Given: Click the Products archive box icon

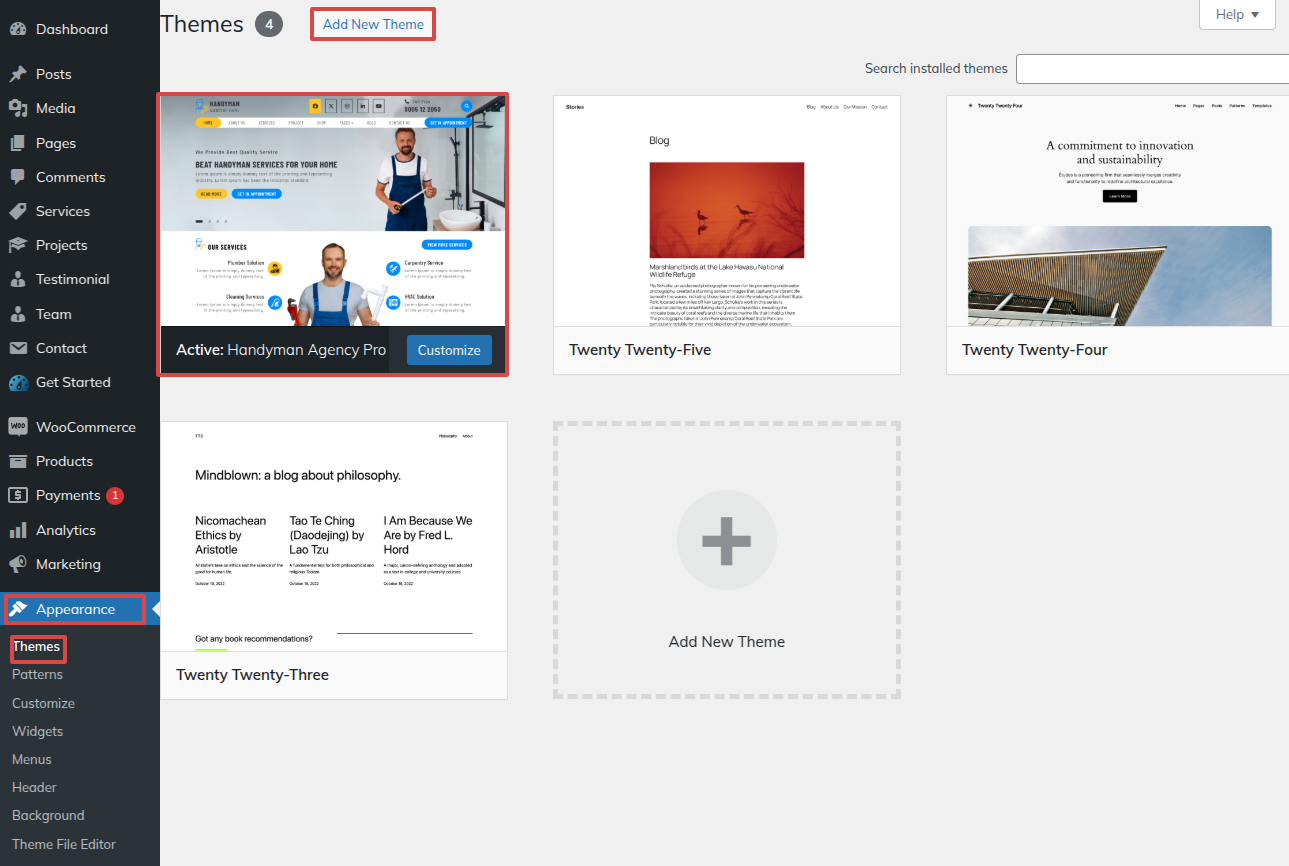Looking at the screenshot, I should pos(17,461).
